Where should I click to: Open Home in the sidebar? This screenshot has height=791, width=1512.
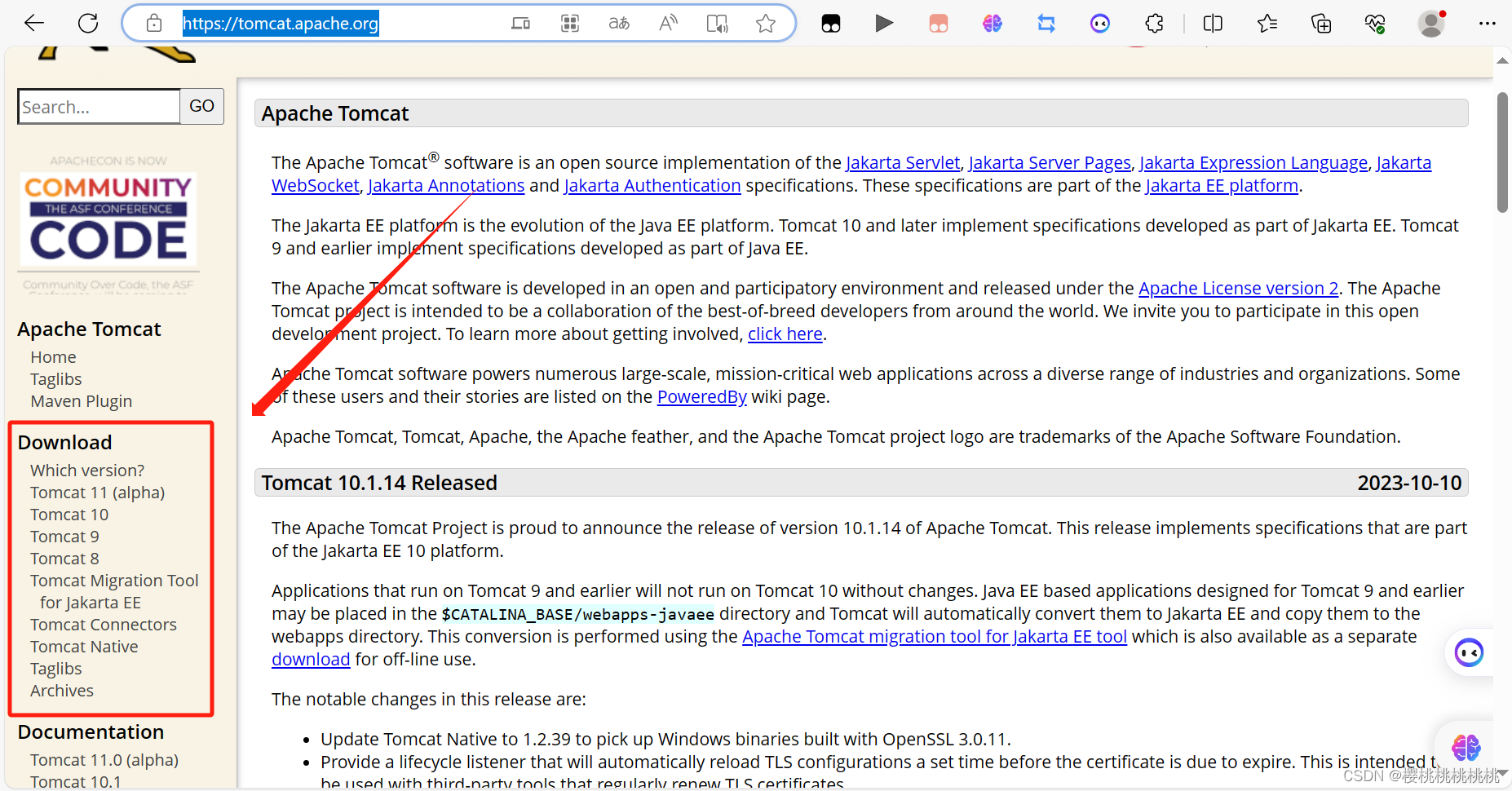pos(53,357)
